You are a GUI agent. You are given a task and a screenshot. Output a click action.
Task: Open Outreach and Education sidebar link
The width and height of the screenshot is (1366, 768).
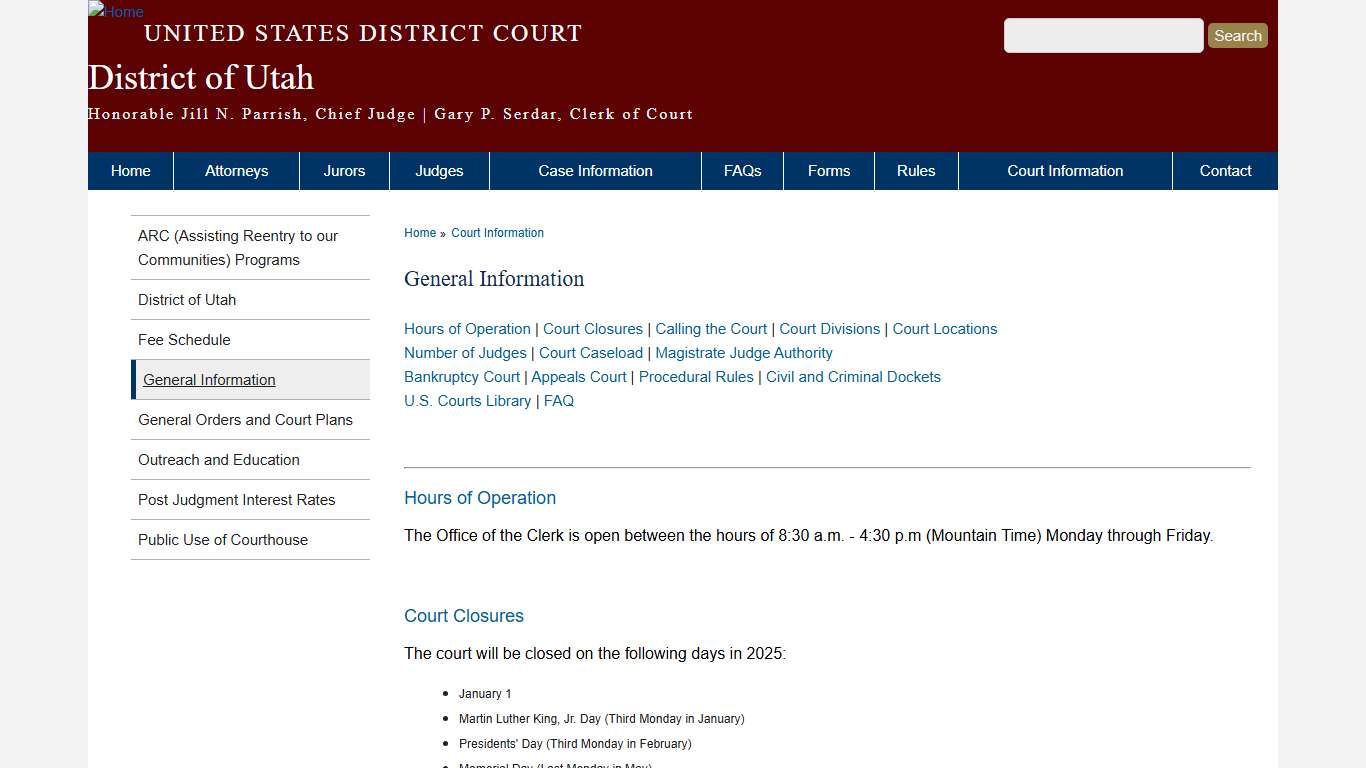219,460
